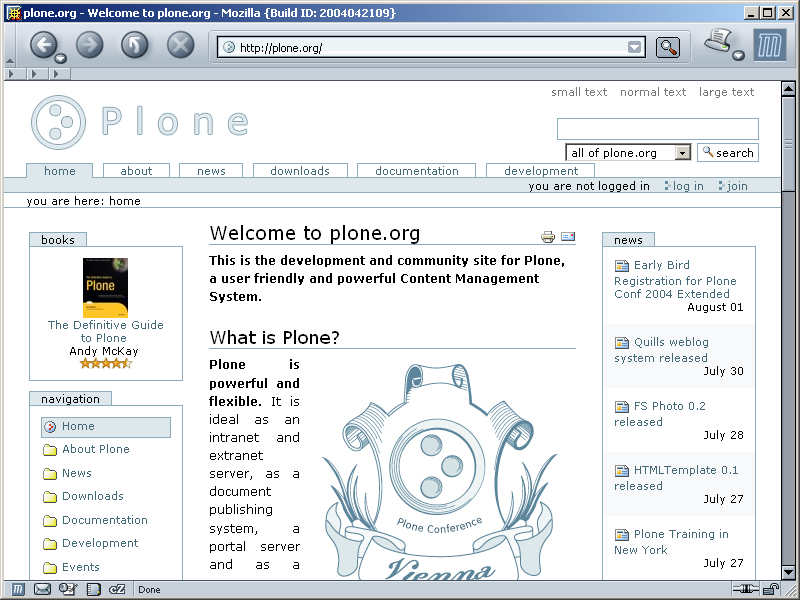This screenshot has height=600, width=800.
Task: Select the news tab
Action: (x=211, y=171)
